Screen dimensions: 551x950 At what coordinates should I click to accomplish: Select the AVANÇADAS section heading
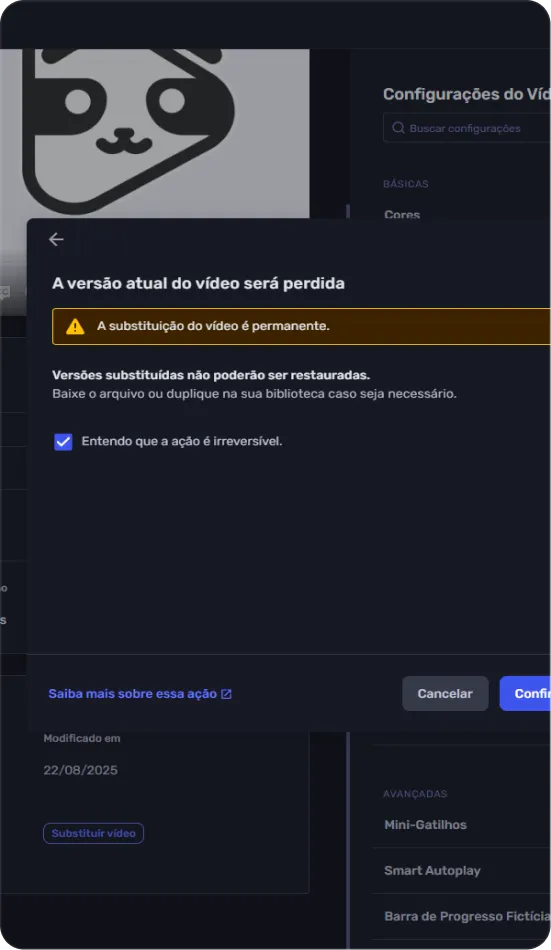[x=415, y=794]
